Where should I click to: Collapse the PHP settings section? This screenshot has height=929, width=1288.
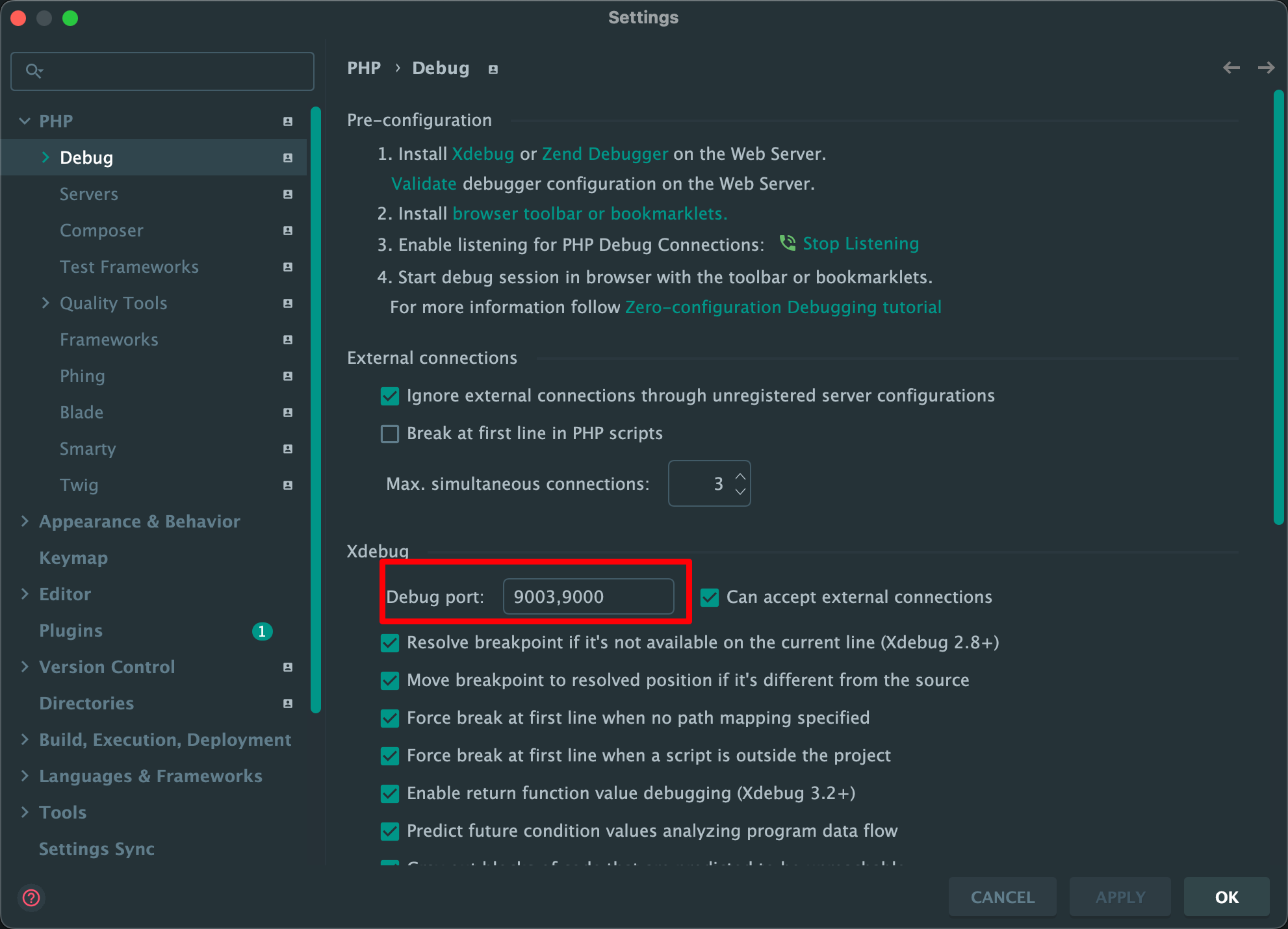coord(25,121)
